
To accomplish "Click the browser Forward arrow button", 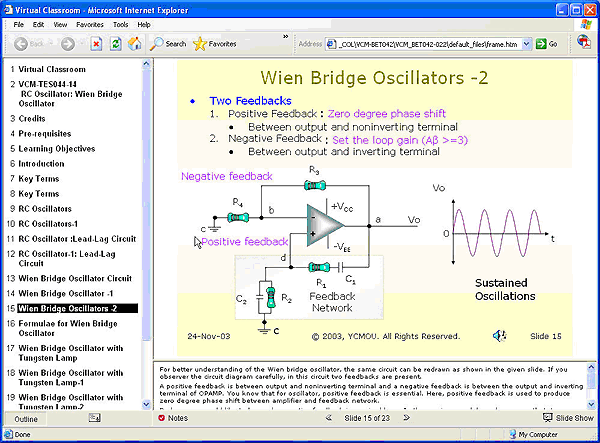I will point(68,44).
